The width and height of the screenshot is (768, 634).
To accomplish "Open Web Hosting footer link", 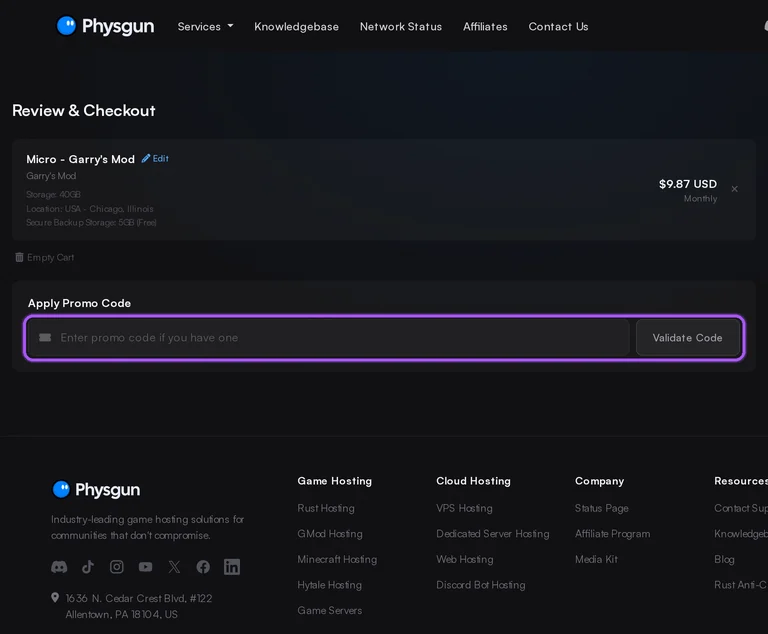I will click(x=465, y=559).
